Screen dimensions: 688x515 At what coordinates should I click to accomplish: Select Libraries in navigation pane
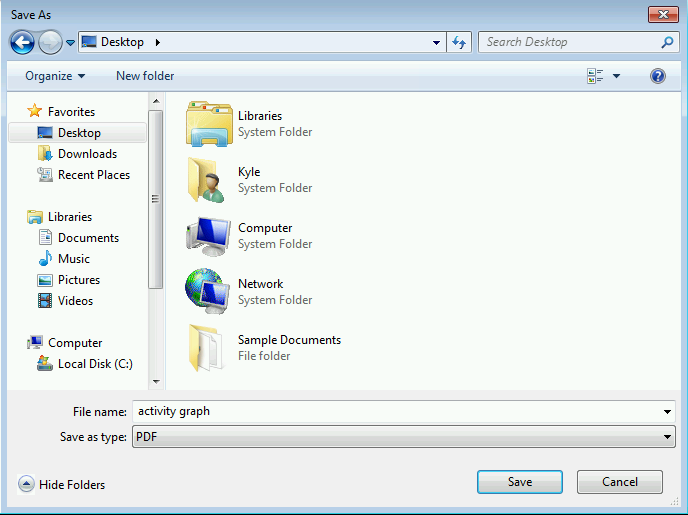click(x=70, y=217)
